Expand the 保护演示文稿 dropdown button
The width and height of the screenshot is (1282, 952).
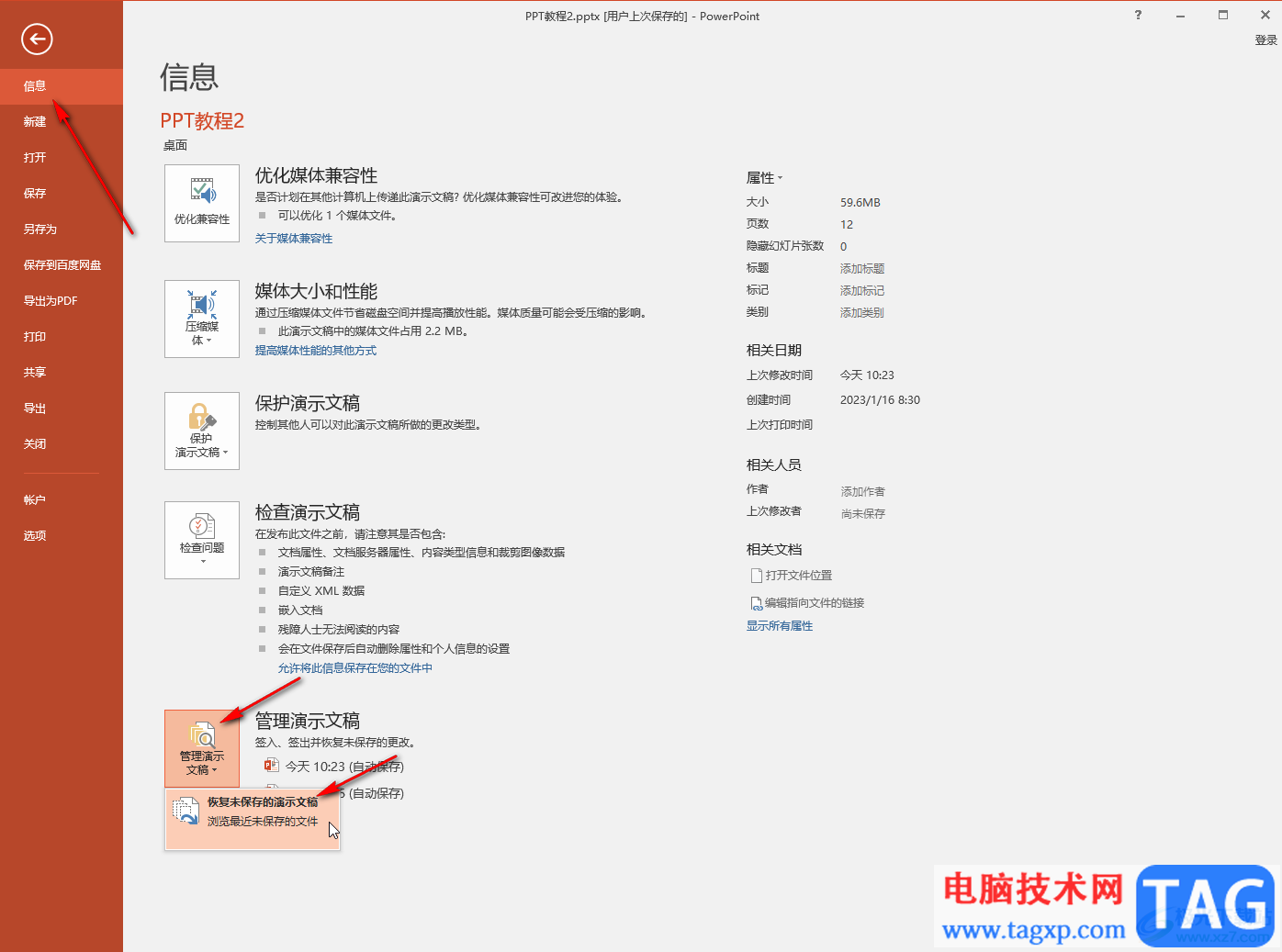click(x=202, y=431)
